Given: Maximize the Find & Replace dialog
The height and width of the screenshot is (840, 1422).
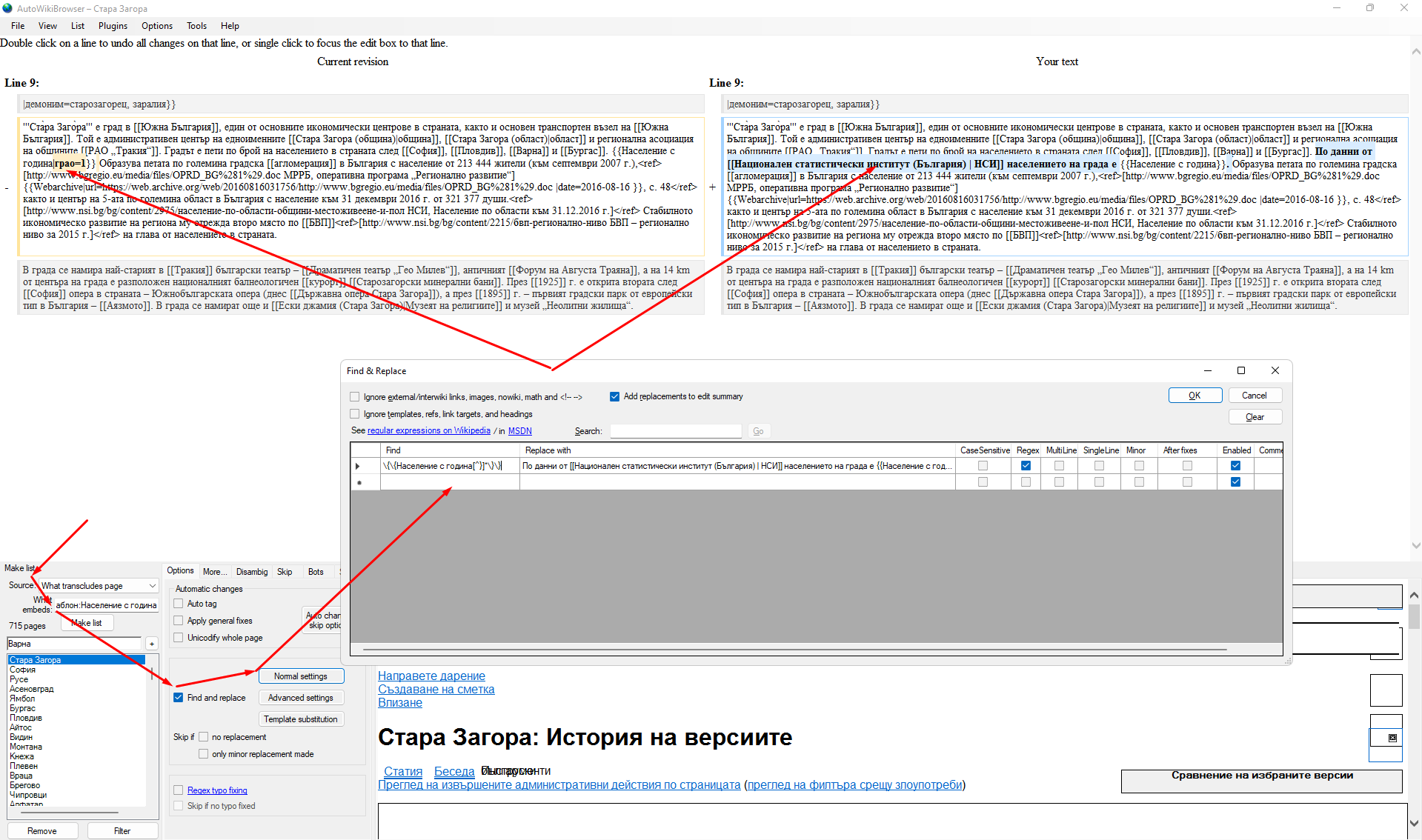Looking at the screenshot, I should pyautogui.click(x=1240, y=370).
